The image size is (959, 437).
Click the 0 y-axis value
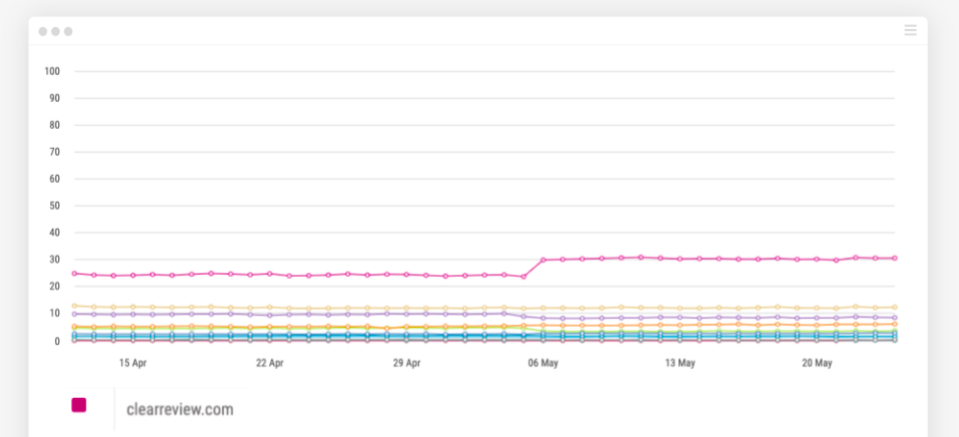[57, 341]
